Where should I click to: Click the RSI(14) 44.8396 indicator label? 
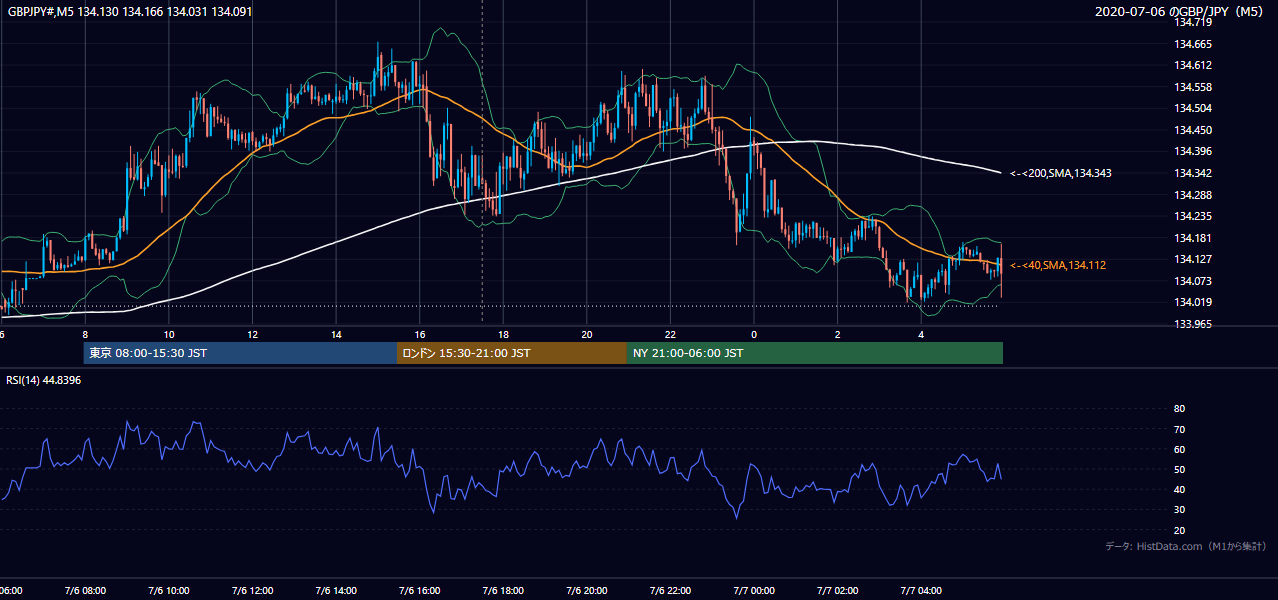[x=44, y=380]
